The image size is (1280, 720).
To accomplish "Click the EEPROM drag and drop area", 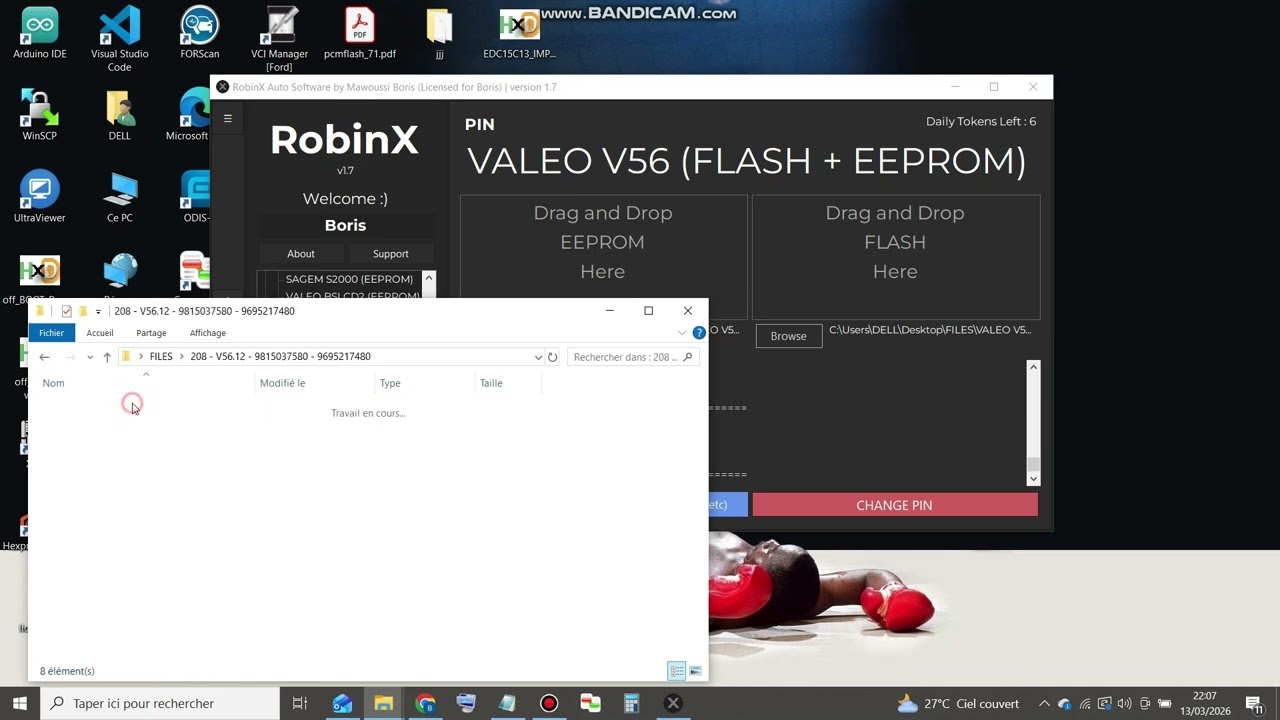I will point(603,257).
